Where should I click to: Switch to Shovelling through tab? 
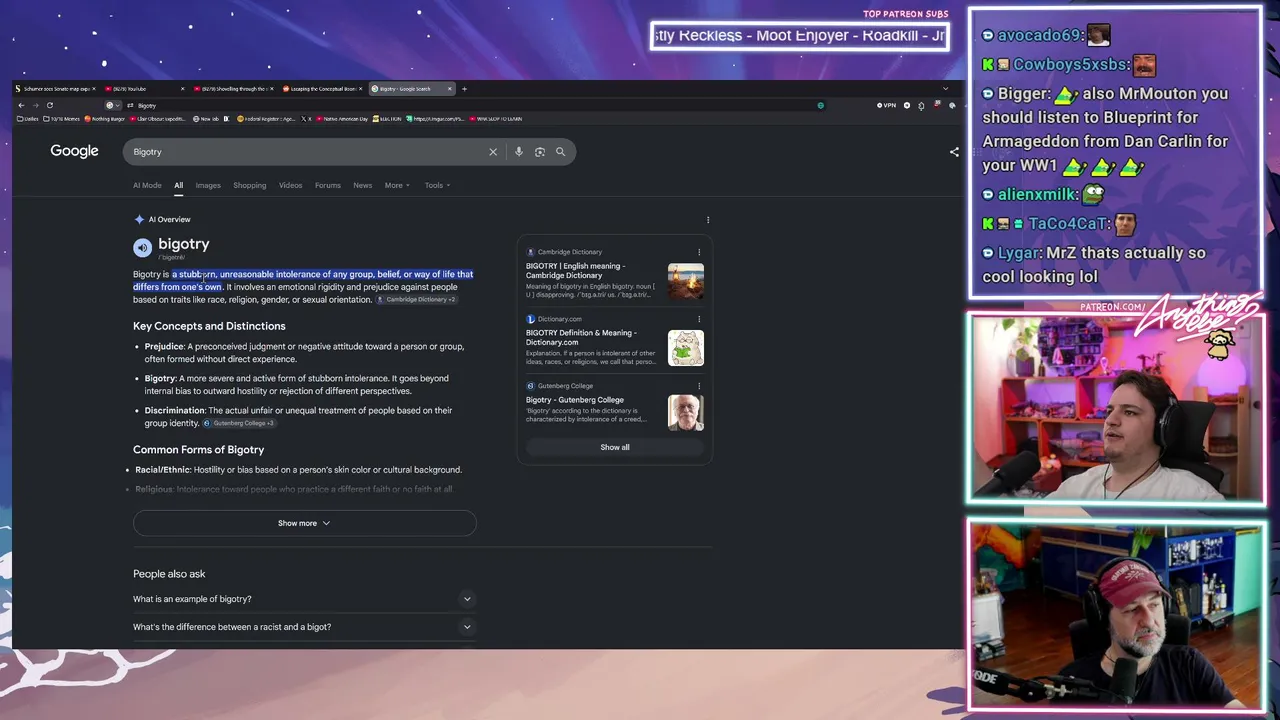pos(234,89)
